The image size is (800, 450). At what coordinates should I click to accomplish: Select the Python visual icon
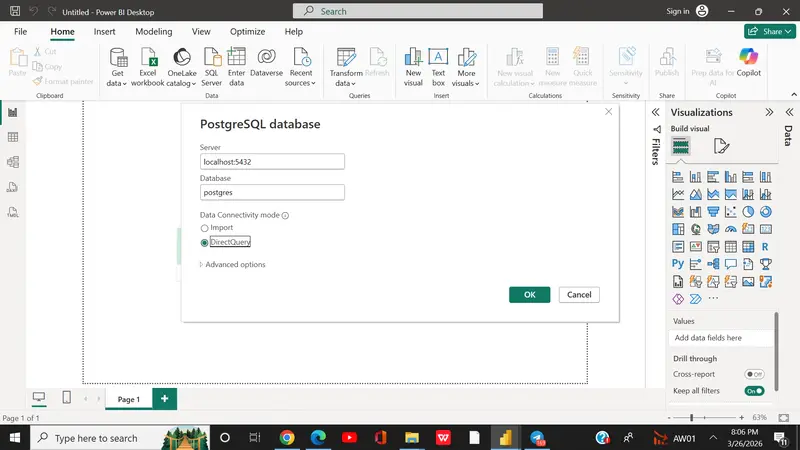[678, 264]
